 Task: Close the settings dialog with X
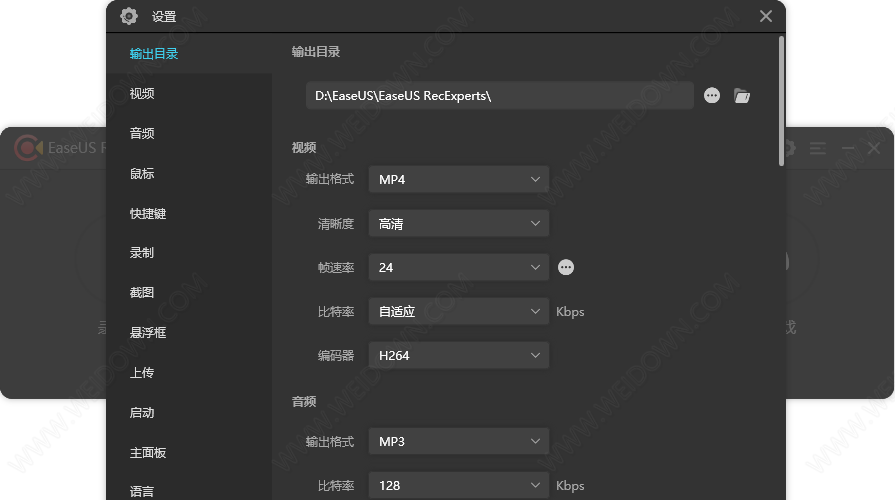coord(766,16)
